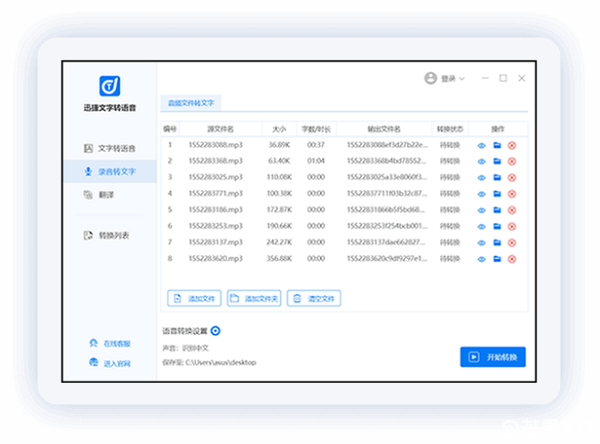Open the 在线客服 link
This screenshot has height=444, width=600.
(110, 343)
